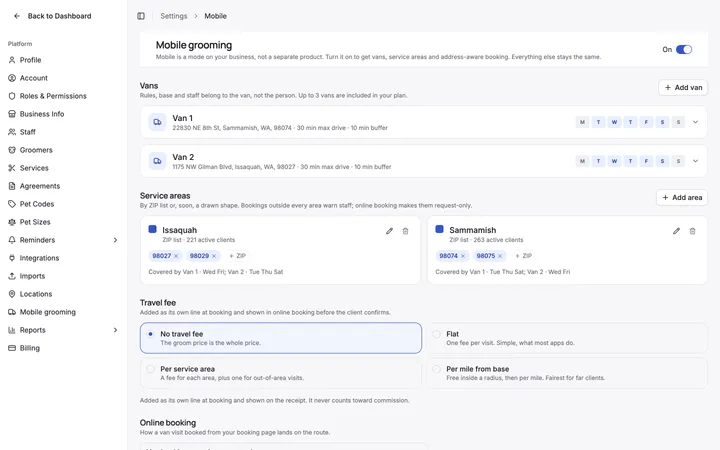Click the Van 2 truck icon

(x=157, y=161)
